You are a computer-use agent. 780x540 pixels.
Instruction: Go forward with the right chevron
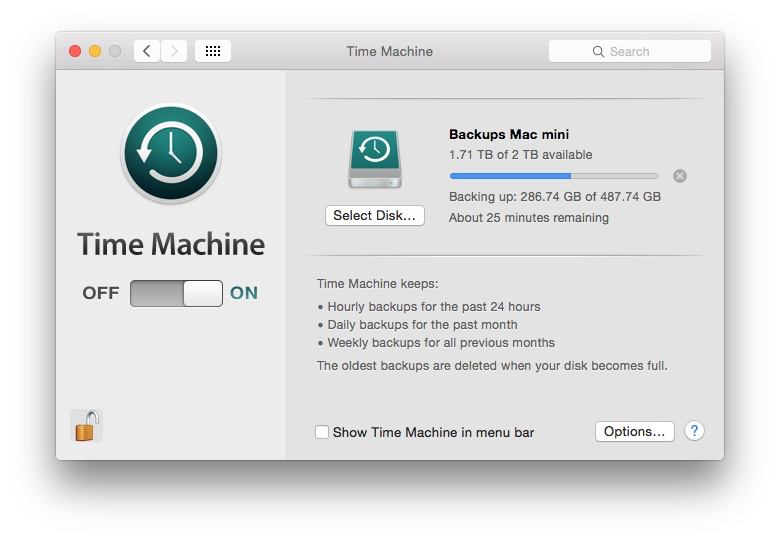coord(174,51)
